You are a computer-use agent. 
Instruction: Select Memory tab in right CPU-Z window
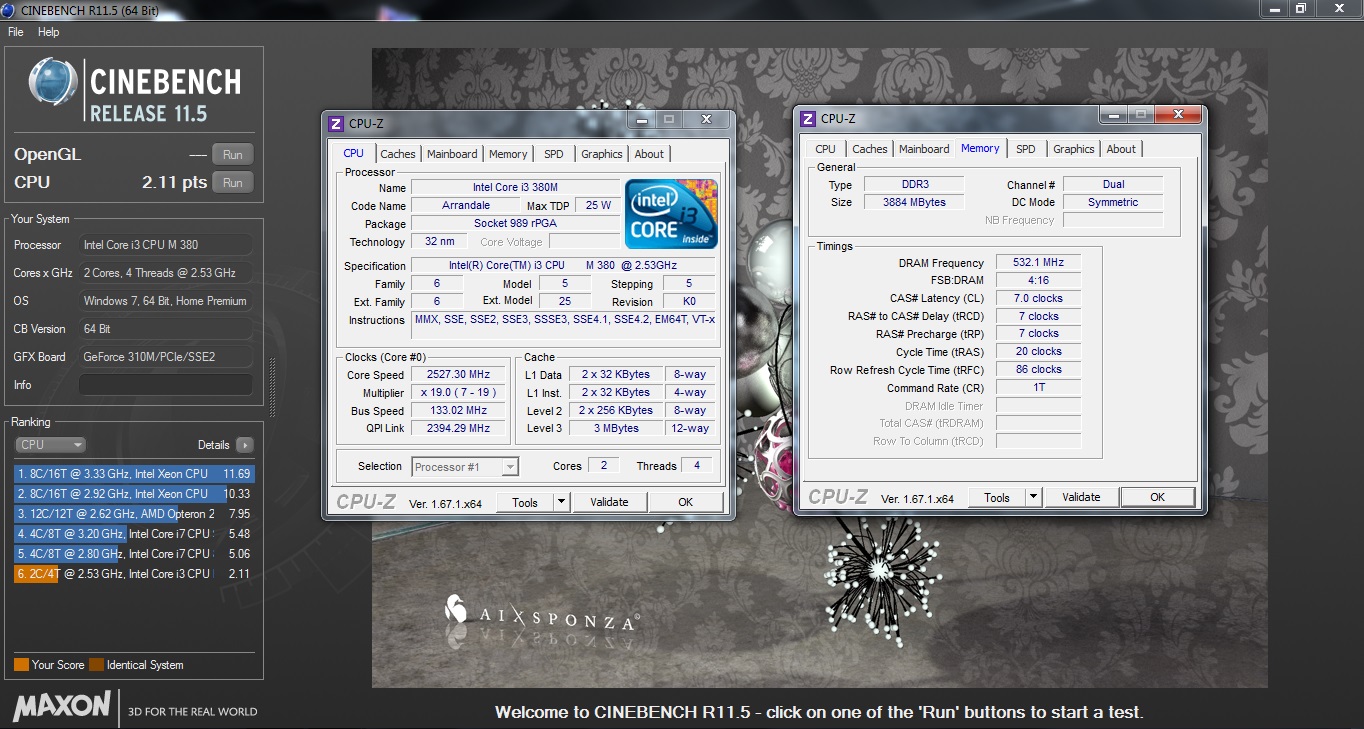980,148
